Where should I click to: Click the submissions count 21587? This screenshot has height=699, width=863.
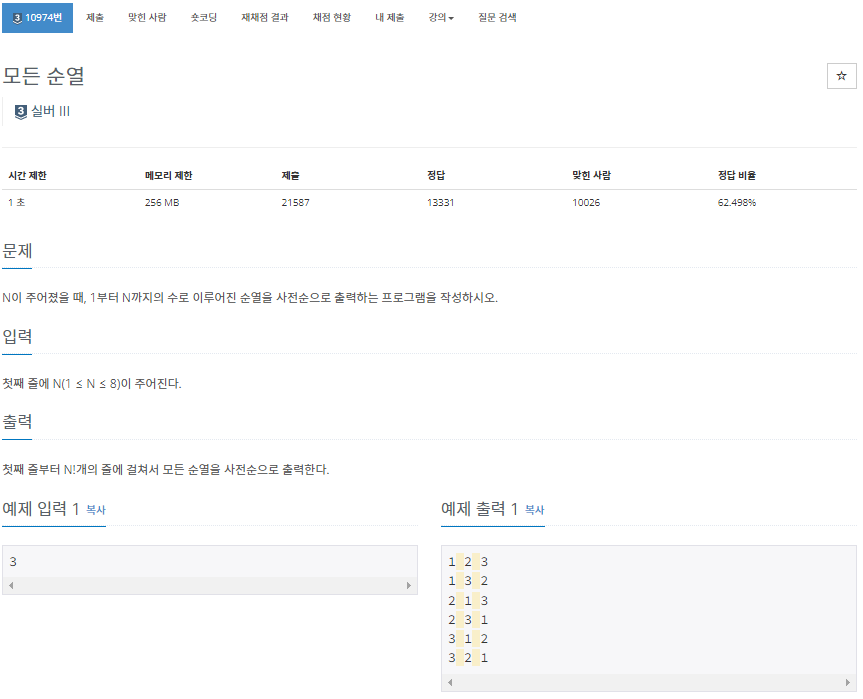pos(296,203)
